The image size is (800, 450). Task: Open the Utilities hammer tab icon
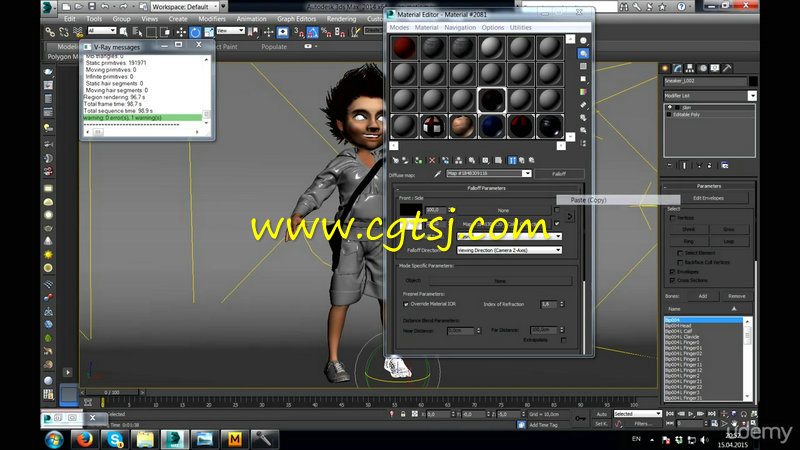click(x=728, y=68)
